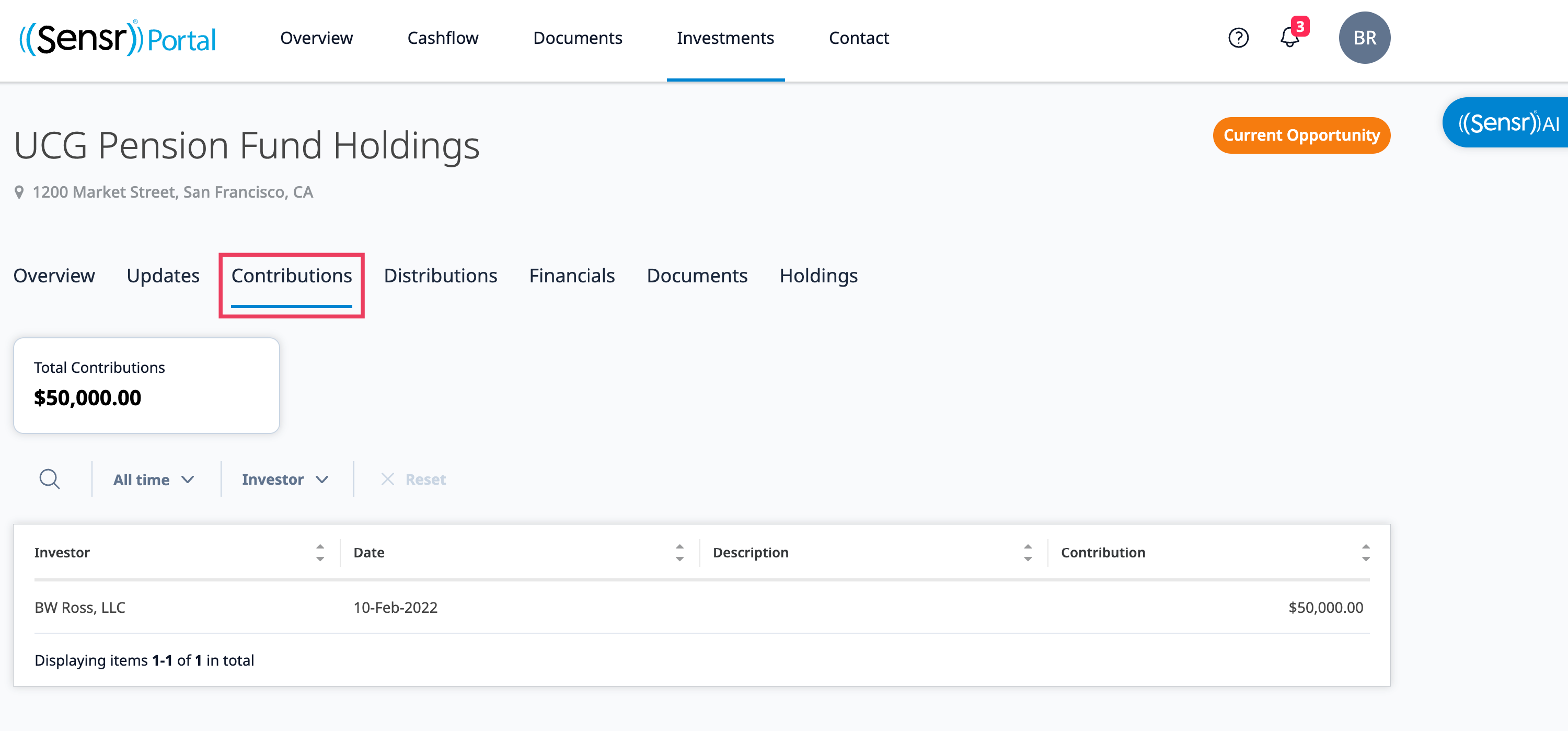Click the search magnifier icon
Image resolution: width=1568 pixels, height=731 pixels.
pyautogui.click(x=49, y=479)
